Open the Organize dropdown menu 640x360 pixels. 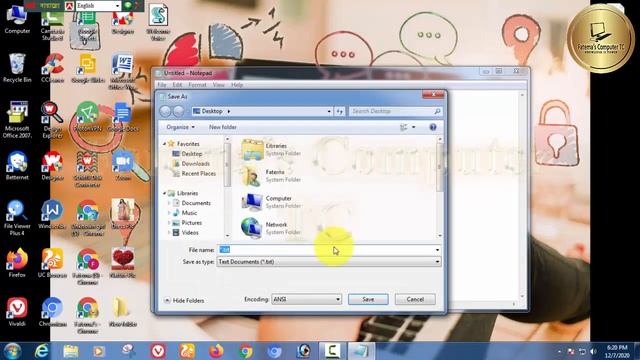(x=180, y=127)
